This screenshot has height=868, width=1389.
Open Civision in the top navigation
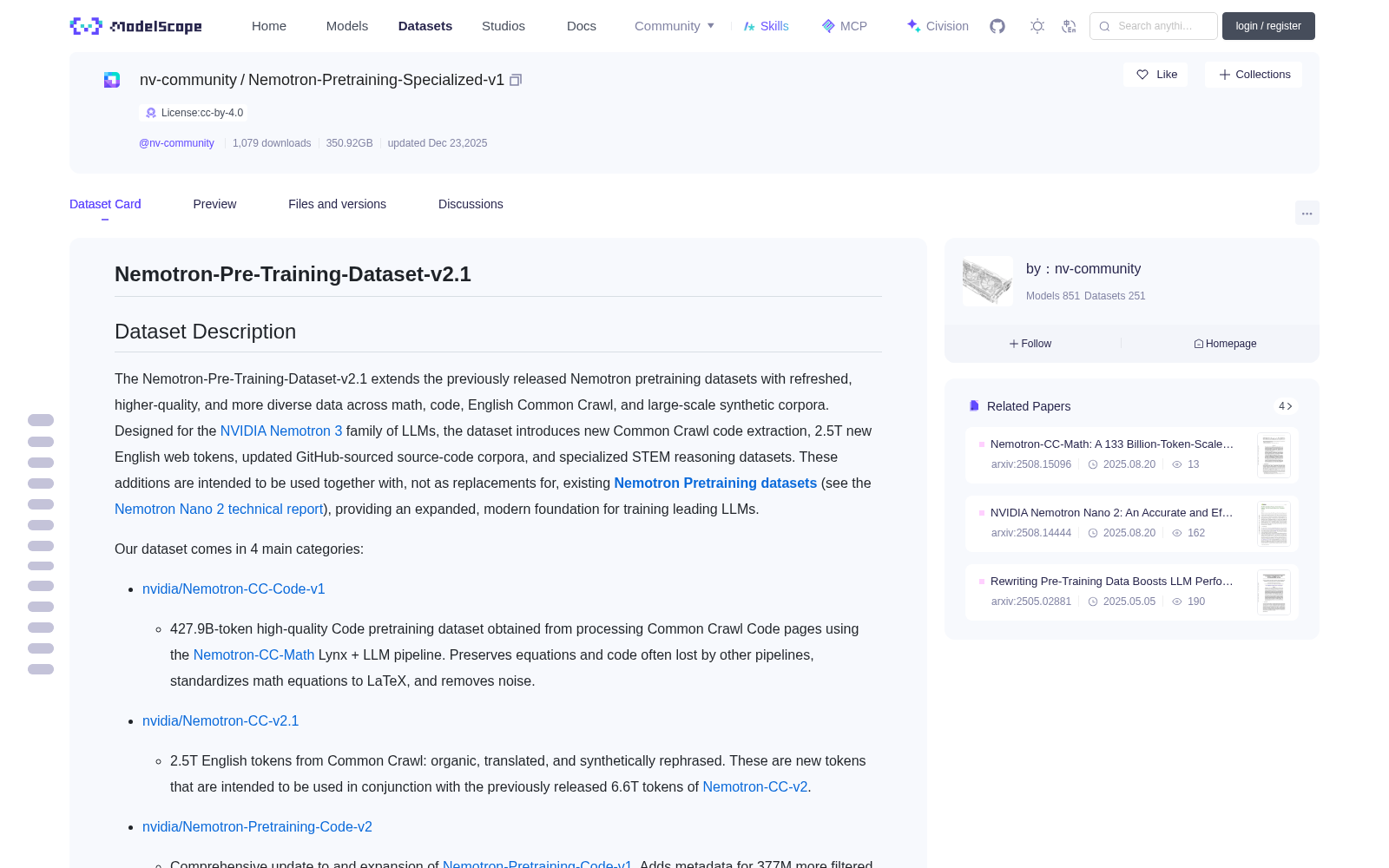938,26
